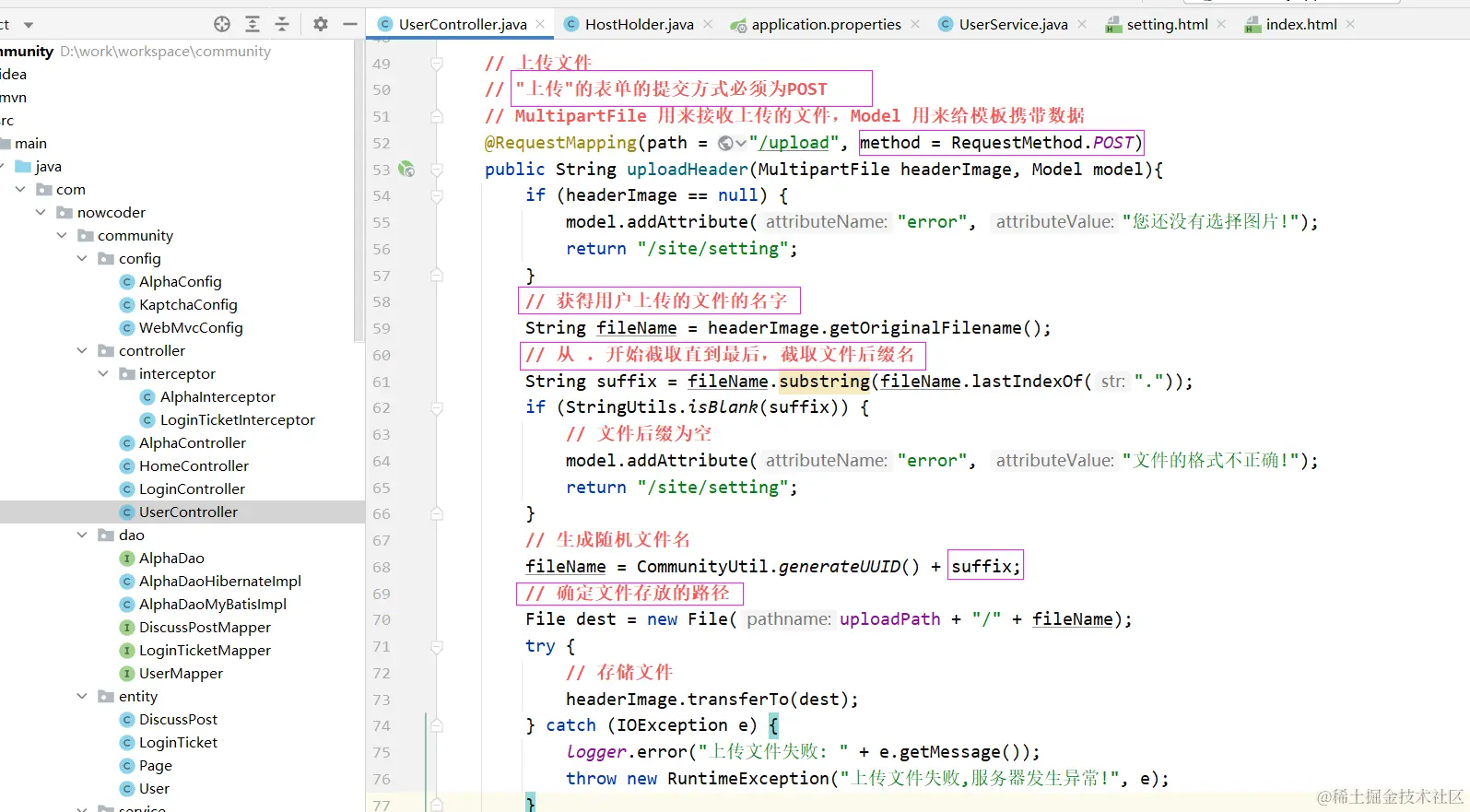Fold the if block at line 54
The image size is (1470, 812).
[437, 195]
